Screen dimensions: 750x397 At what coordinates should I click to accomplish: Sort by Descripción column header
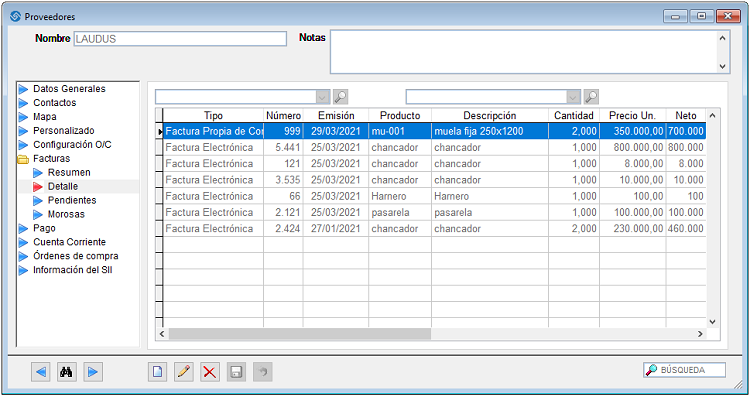(490, 115)
